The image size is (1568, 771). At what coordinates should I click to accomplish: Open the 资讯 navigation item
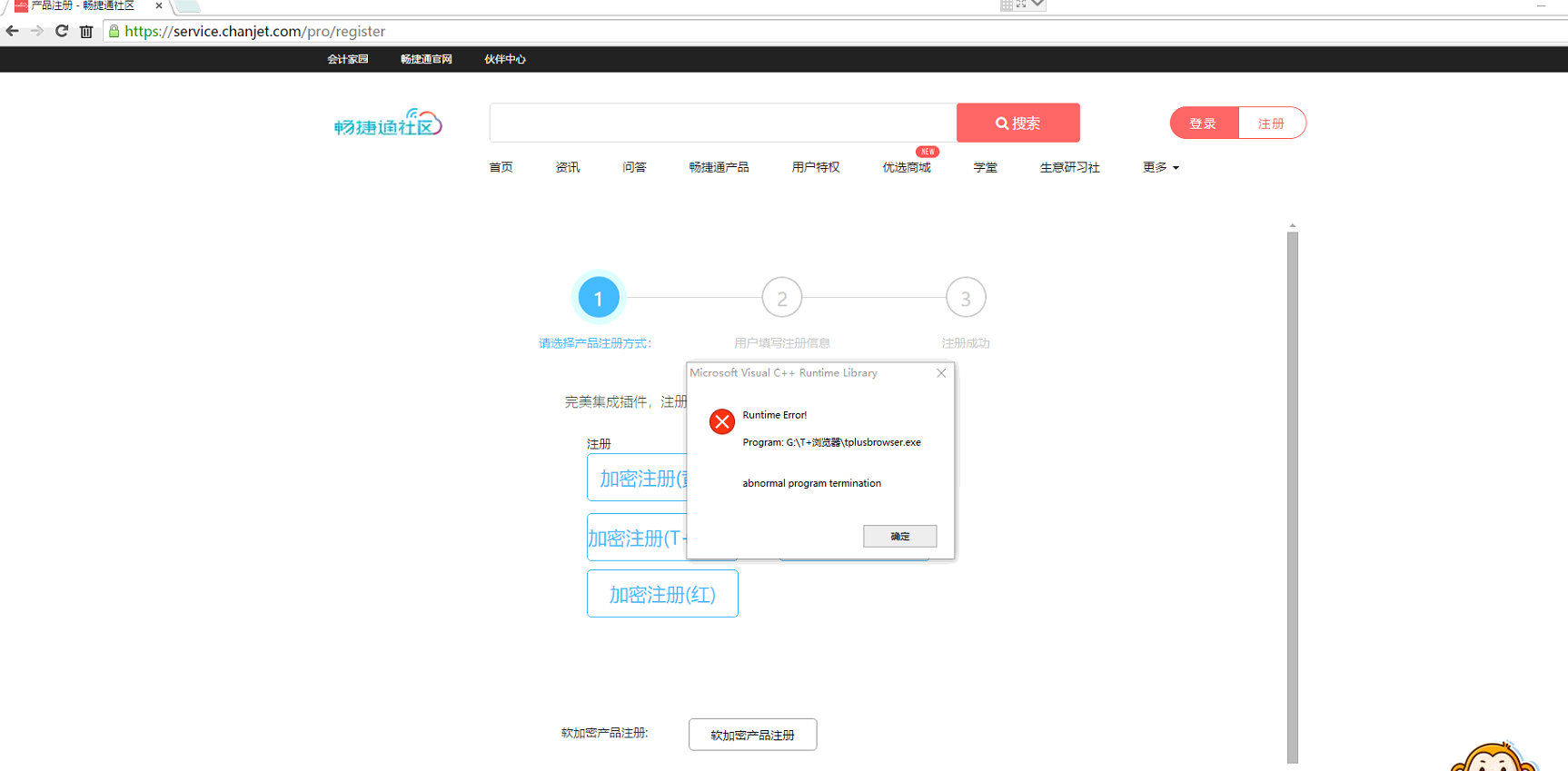tap(568, 167)
